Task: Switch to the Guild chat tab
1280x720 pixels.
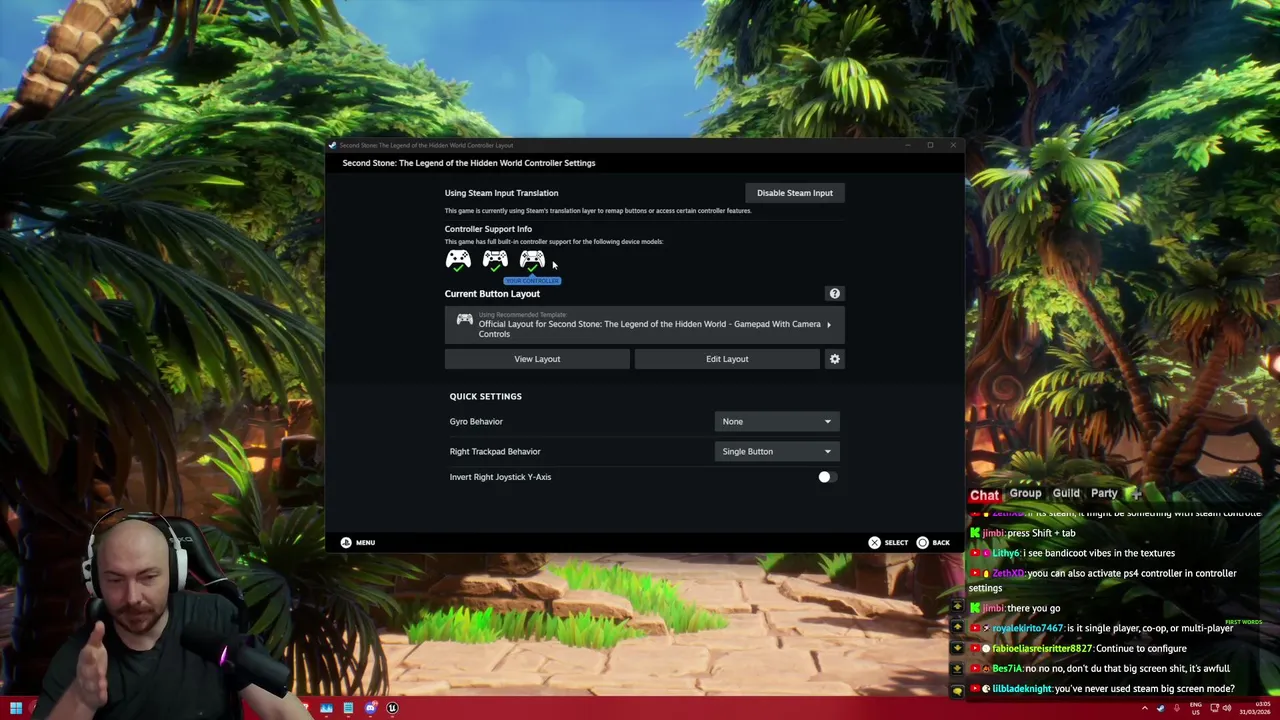Action: (x=1066, y=493)
